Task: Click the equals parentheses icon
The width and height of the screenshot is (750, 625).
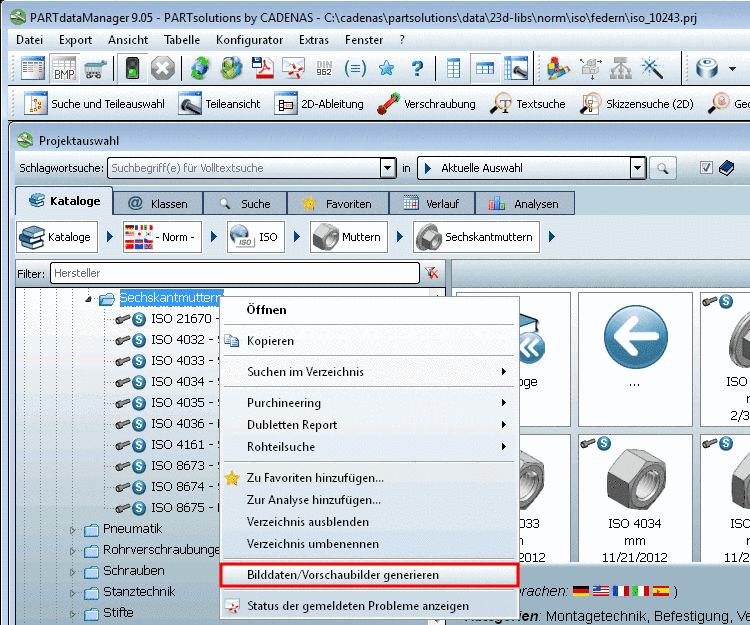Action: 355,68
